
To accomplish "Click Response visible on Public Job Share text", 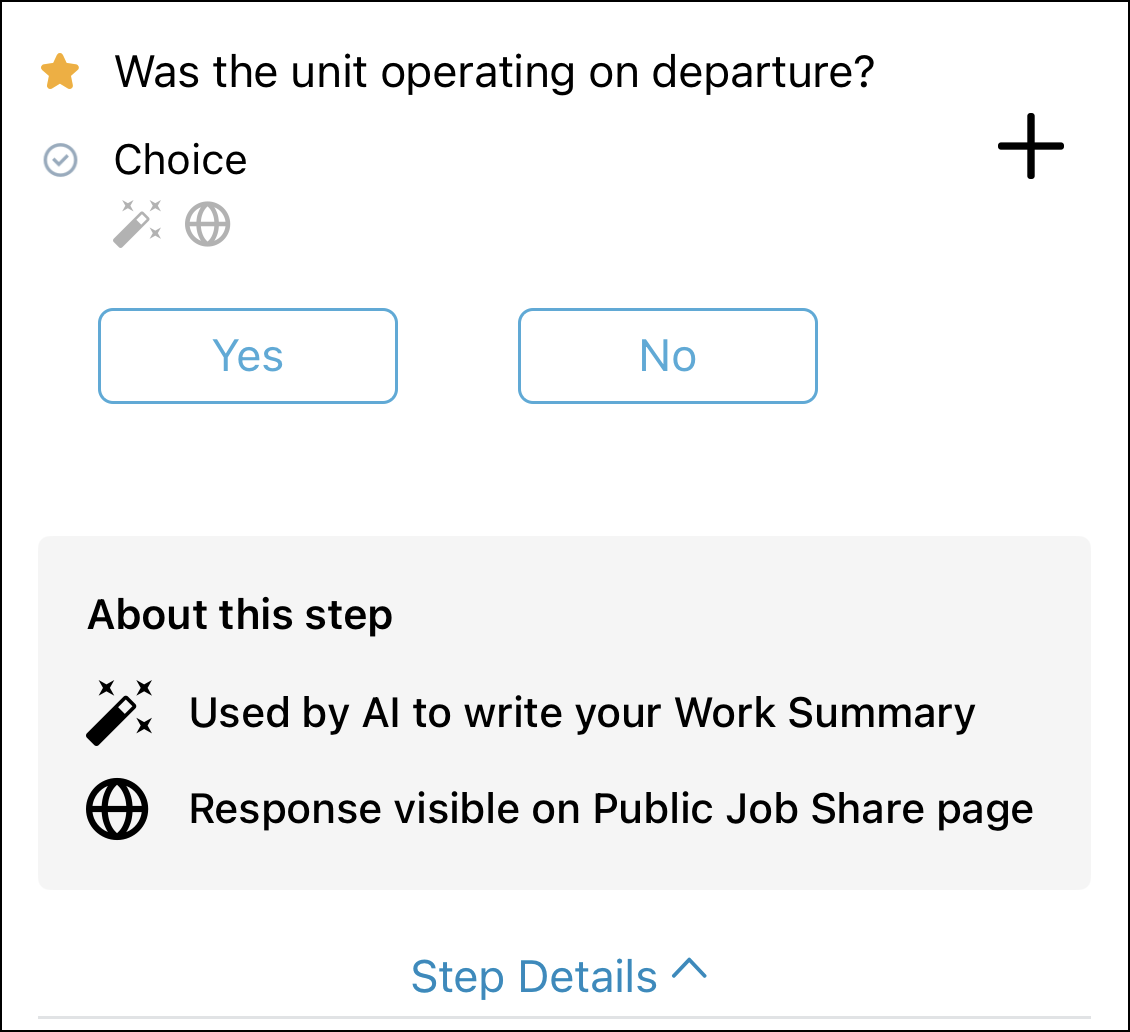I will [x=611, y=809].
